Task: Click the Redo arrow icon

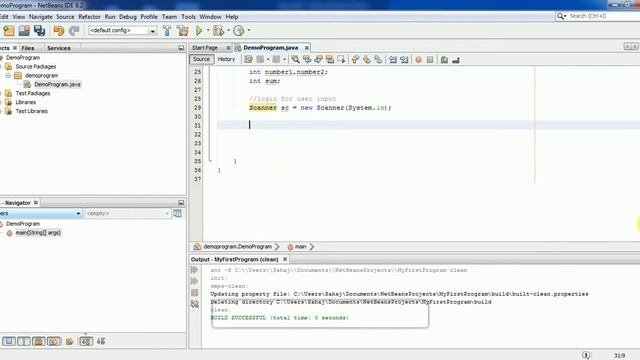Action: click(74, 31)
